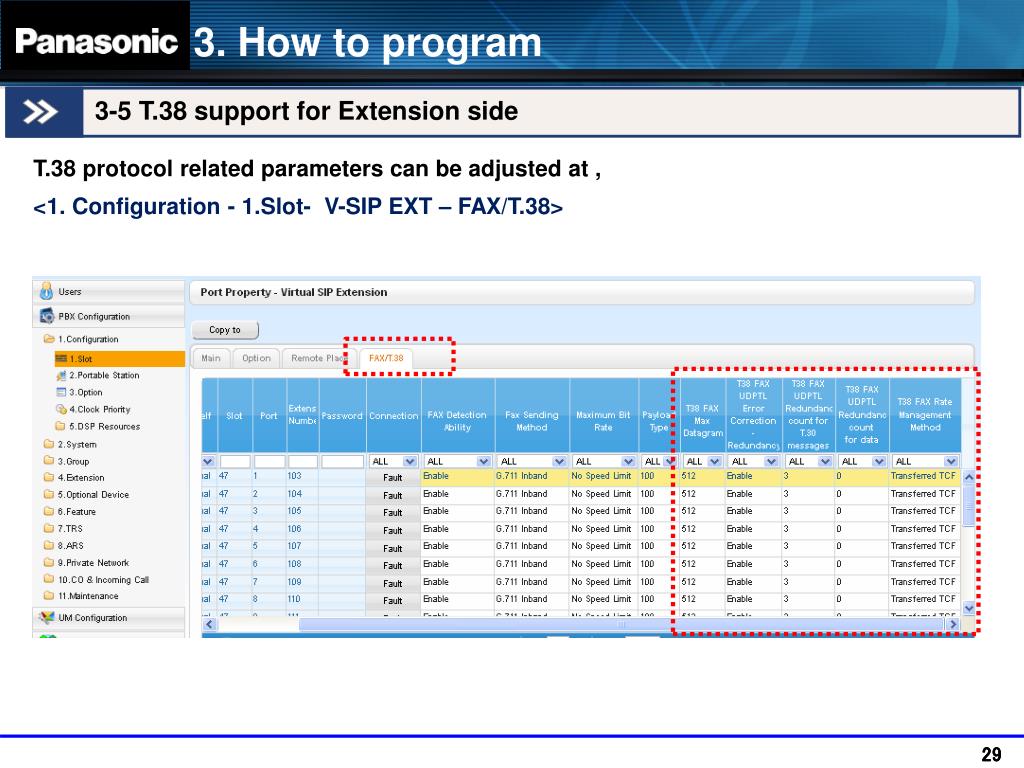Image resolution: width=1024 pixels, height=768 pixels.
Task: Click the table's vertical scrollbar up arrow
Action: (969, 477)
